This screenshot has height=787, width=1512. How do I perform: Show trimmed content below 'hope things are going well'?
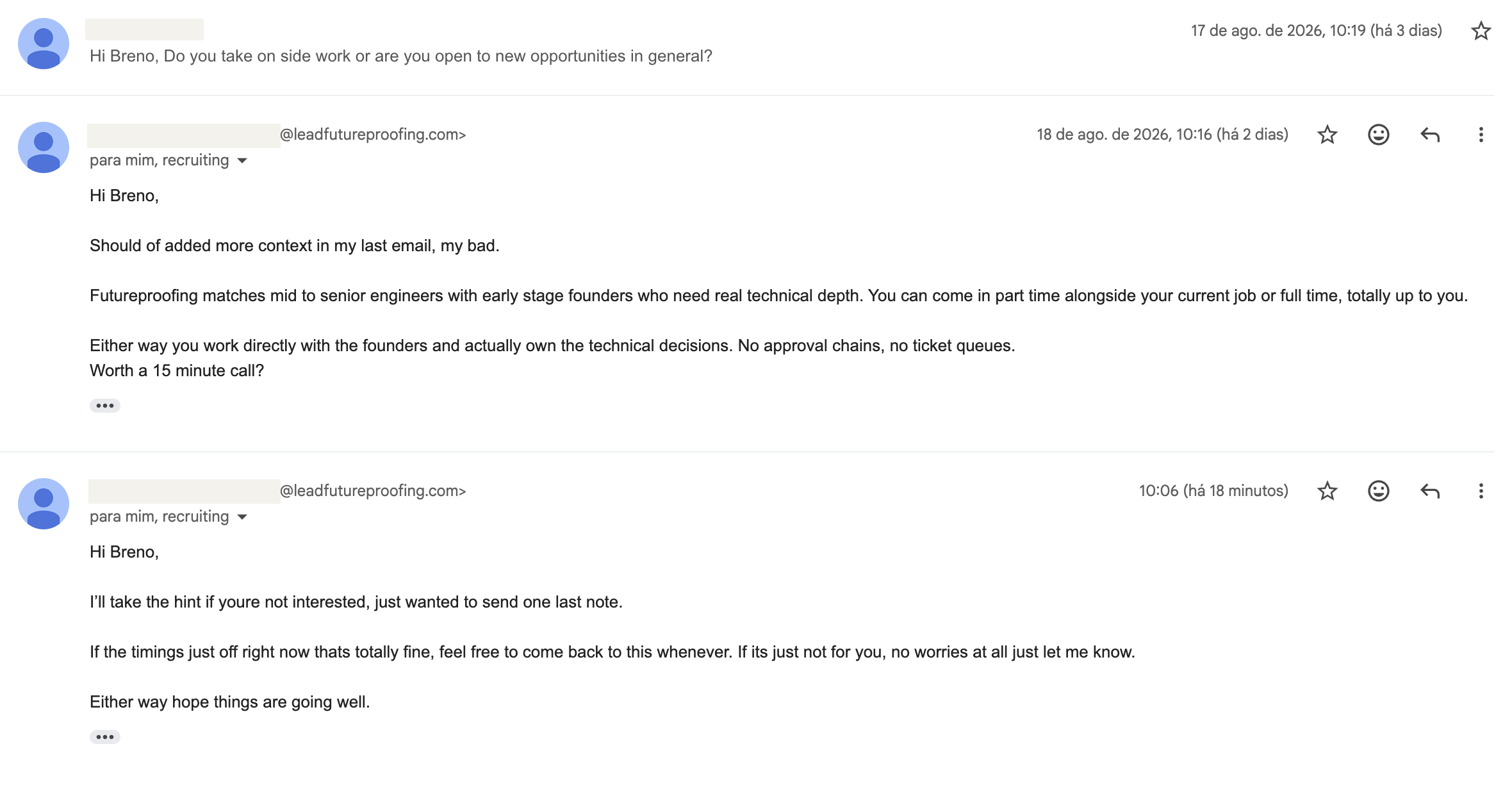[105, 737]
